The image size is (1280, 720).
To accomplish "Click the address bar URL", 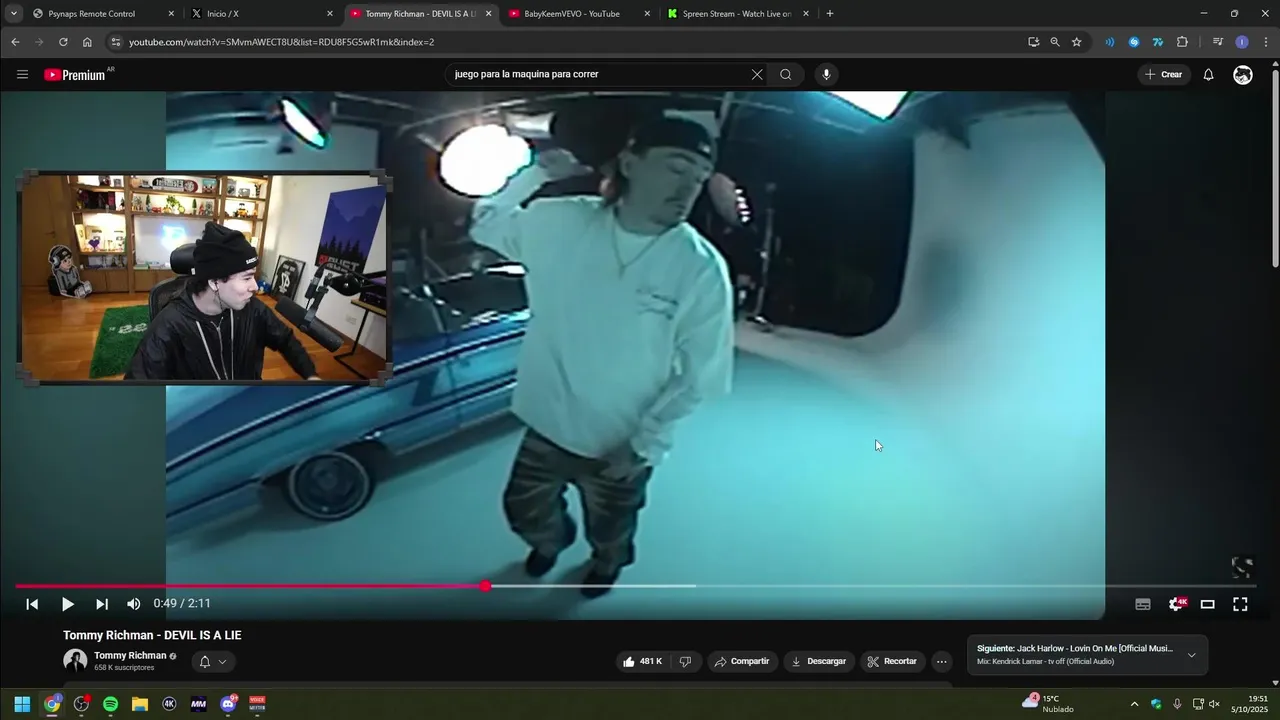I will tap(281, 42).
